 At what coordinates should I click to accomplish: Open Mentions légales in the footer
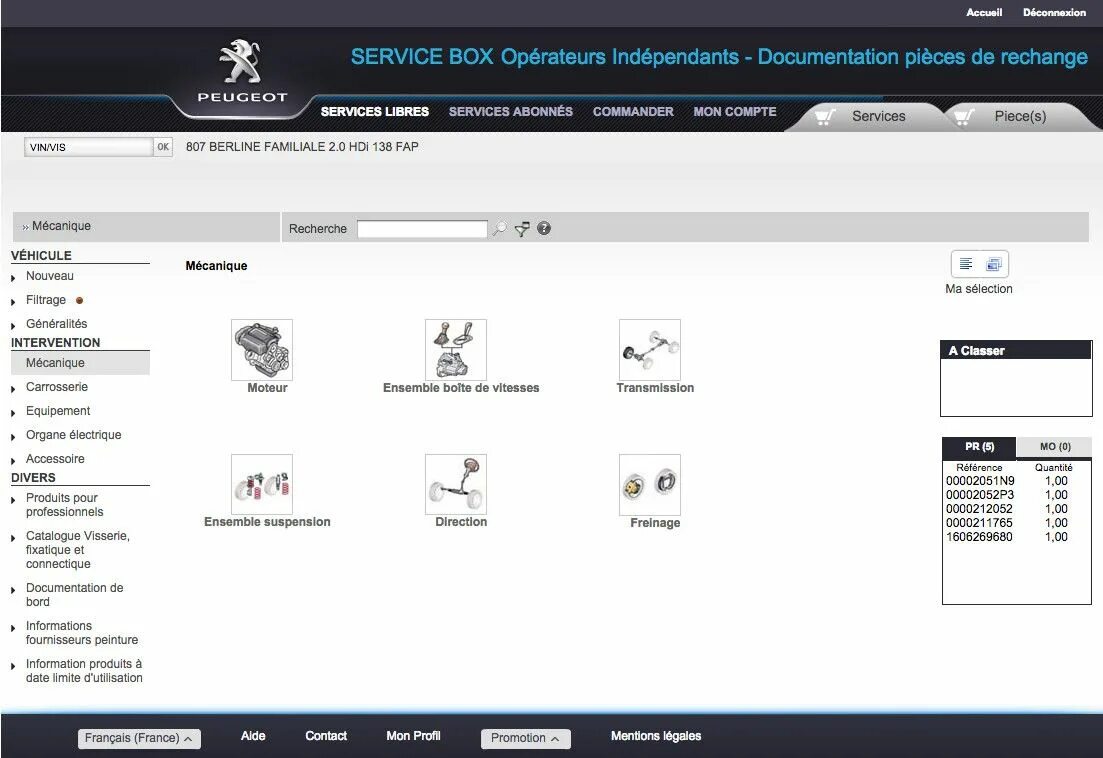coord(656,736)
